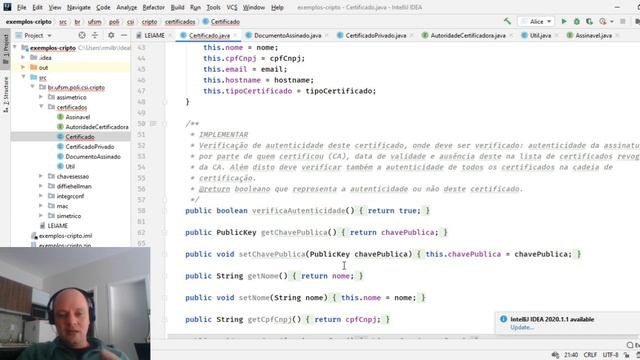Click the CRLF line separator in the status bar
Viewport: 640px width, 360px height.
[590, 355]
